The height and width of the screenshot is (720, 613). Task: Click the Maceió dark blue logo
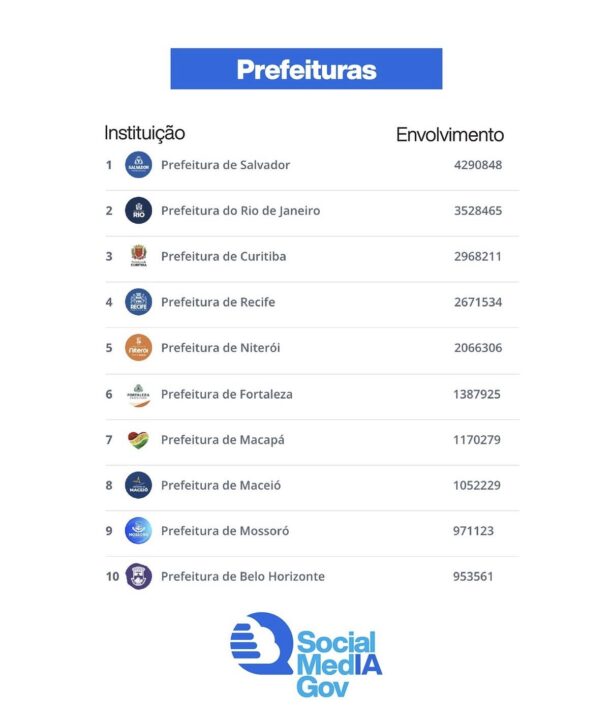(x=138, y=485)
